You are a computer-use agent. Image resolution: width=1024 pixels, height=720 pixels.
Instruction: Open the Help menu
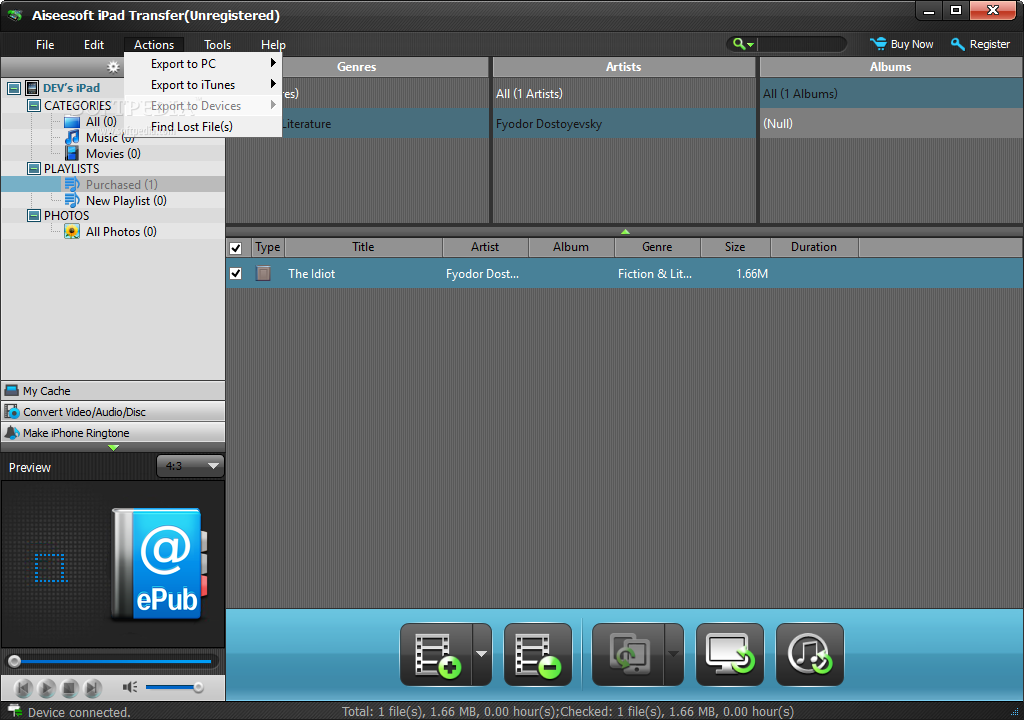pyautogui.click(x=273, y=44)
